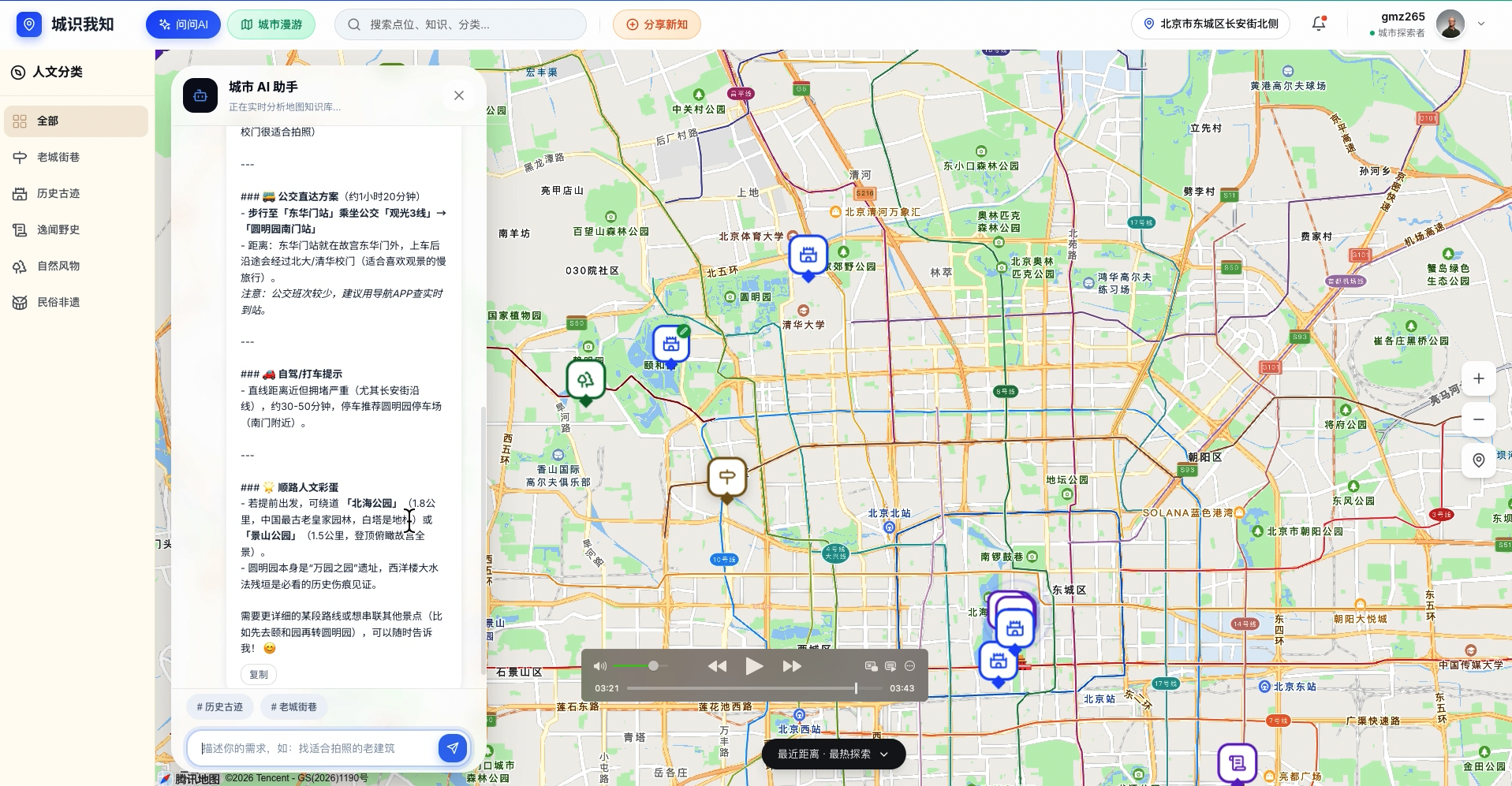1512x786 pixels.
Task: Click the gmz265 user avatar
Action: [1450, 24]
